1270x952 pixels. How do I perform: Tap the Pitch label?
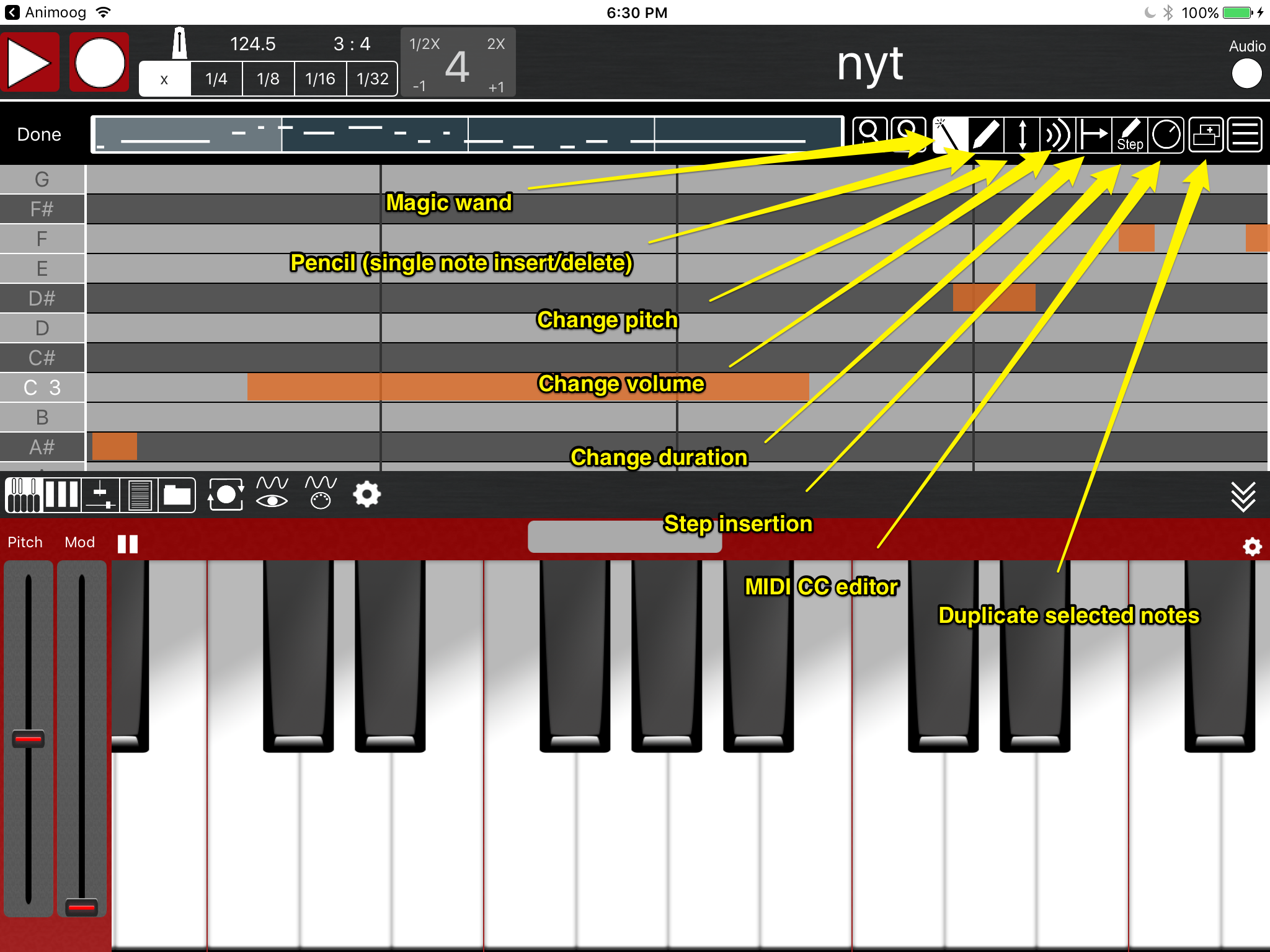click(25, 542)
